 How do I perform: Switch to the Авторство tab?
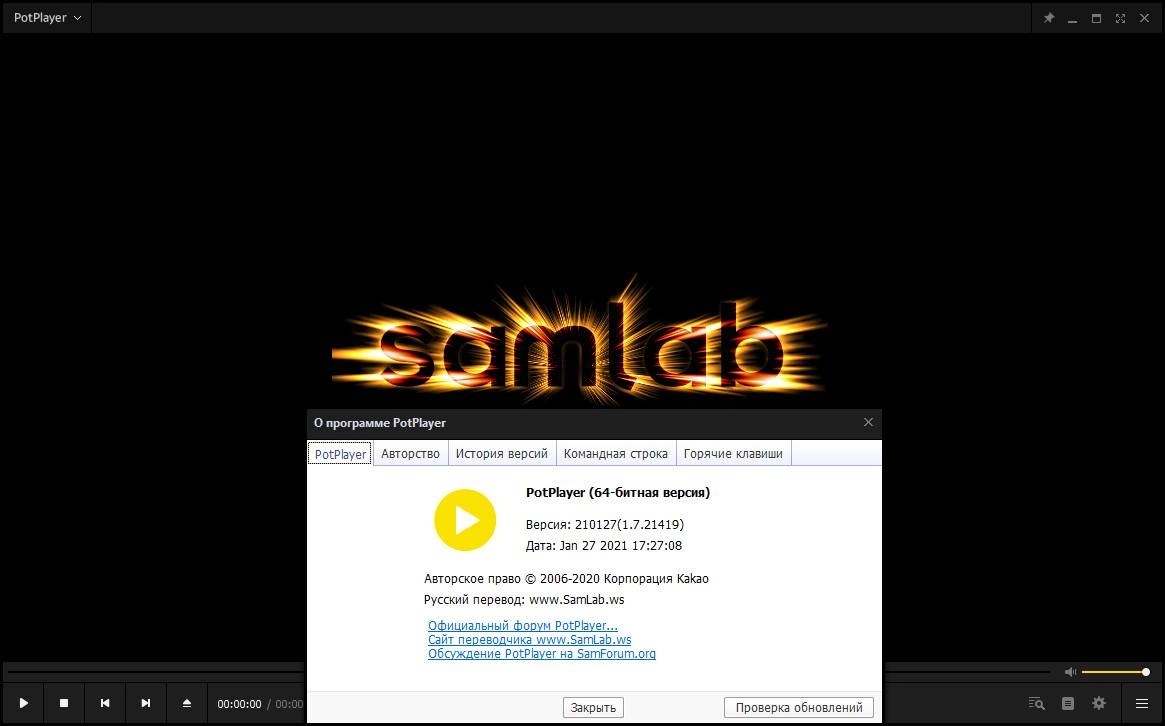[x=410, y=453]
